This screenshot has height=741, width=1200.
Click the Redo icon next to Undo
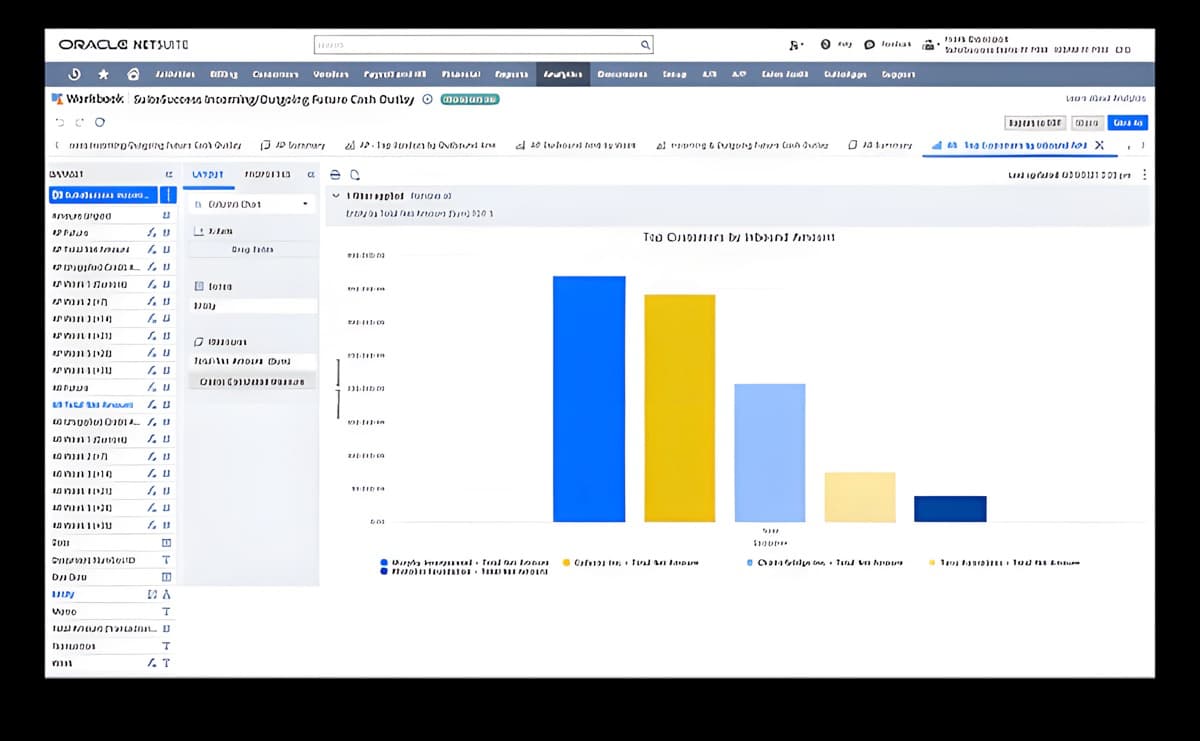coord(78,122)
